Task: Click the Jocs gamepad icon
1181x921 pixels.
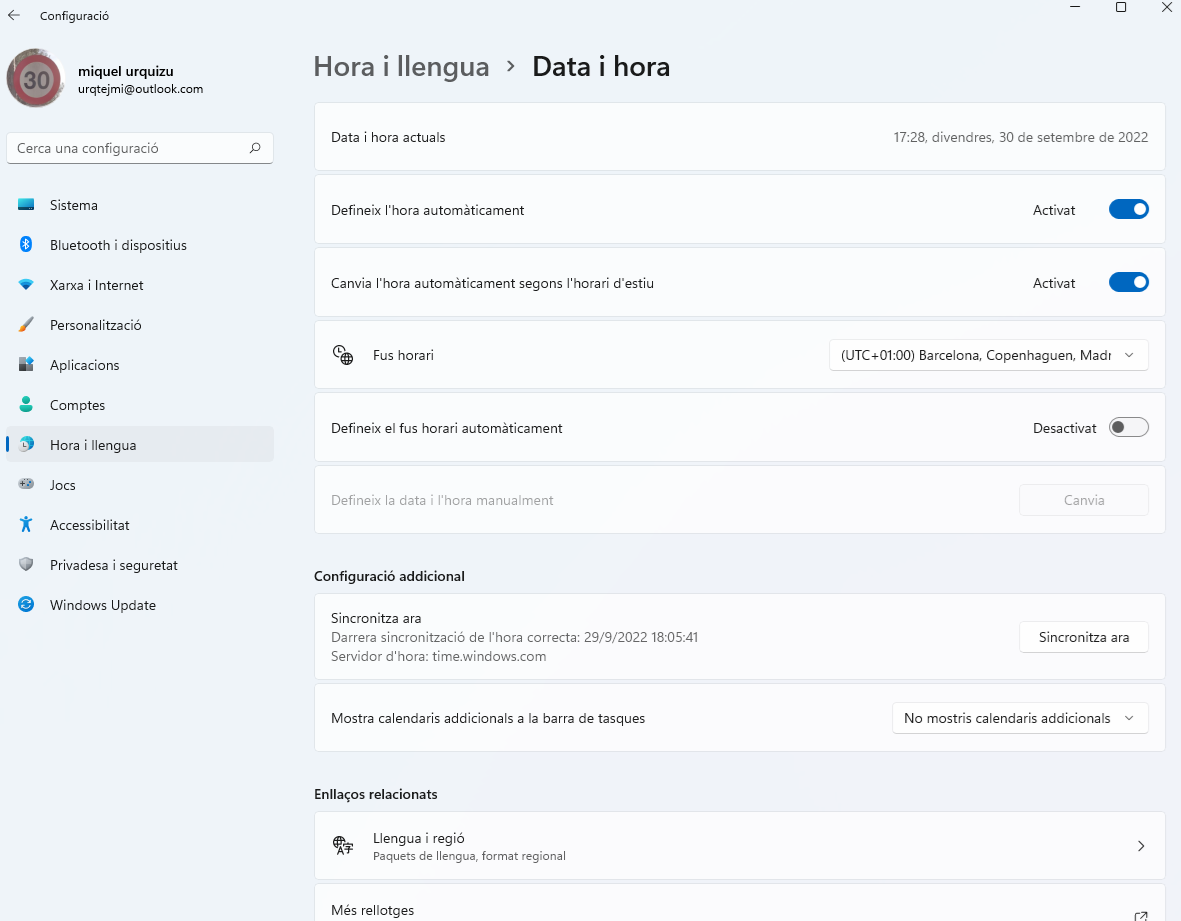Action: (x=27, y=485)
